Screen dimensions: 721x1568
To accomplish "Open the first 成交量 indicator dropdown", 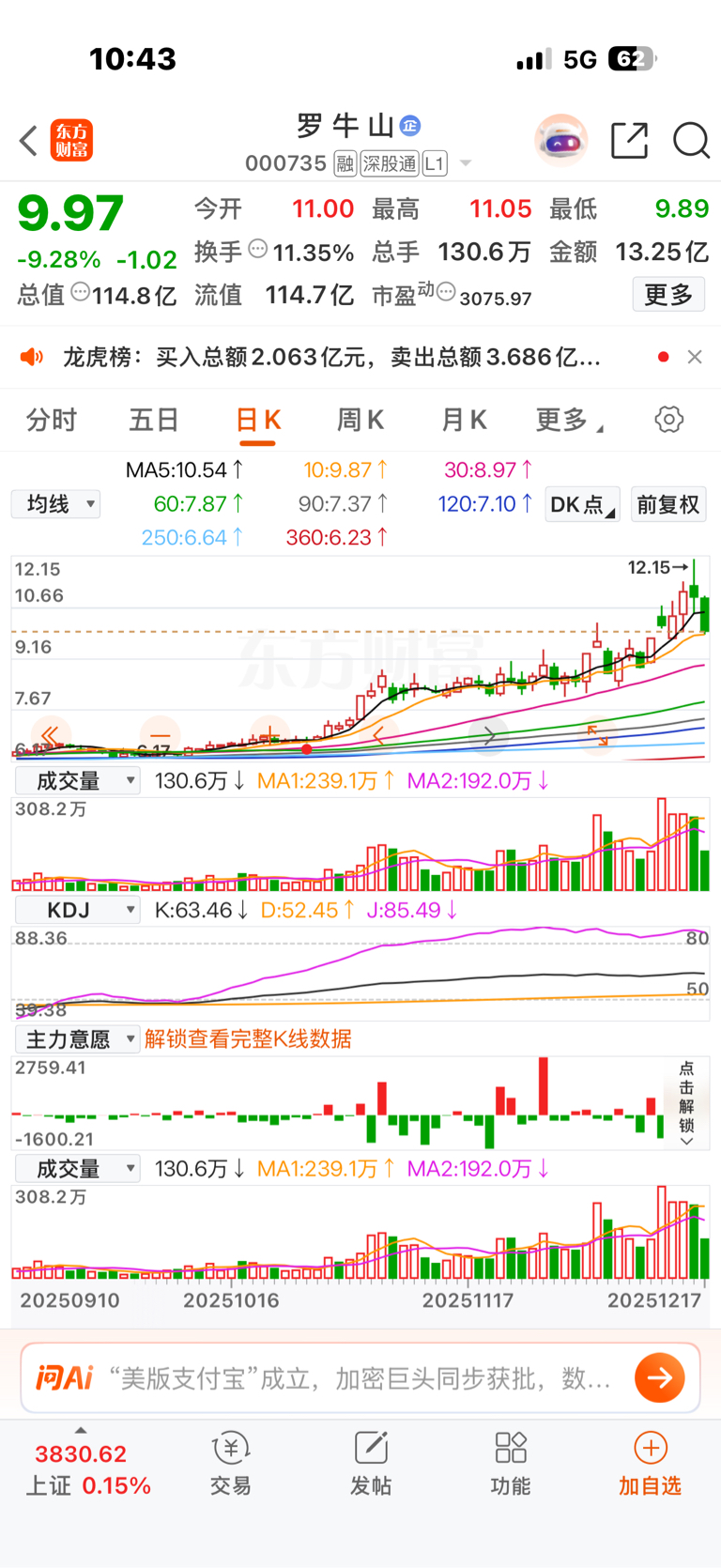I will pos(78,780).
